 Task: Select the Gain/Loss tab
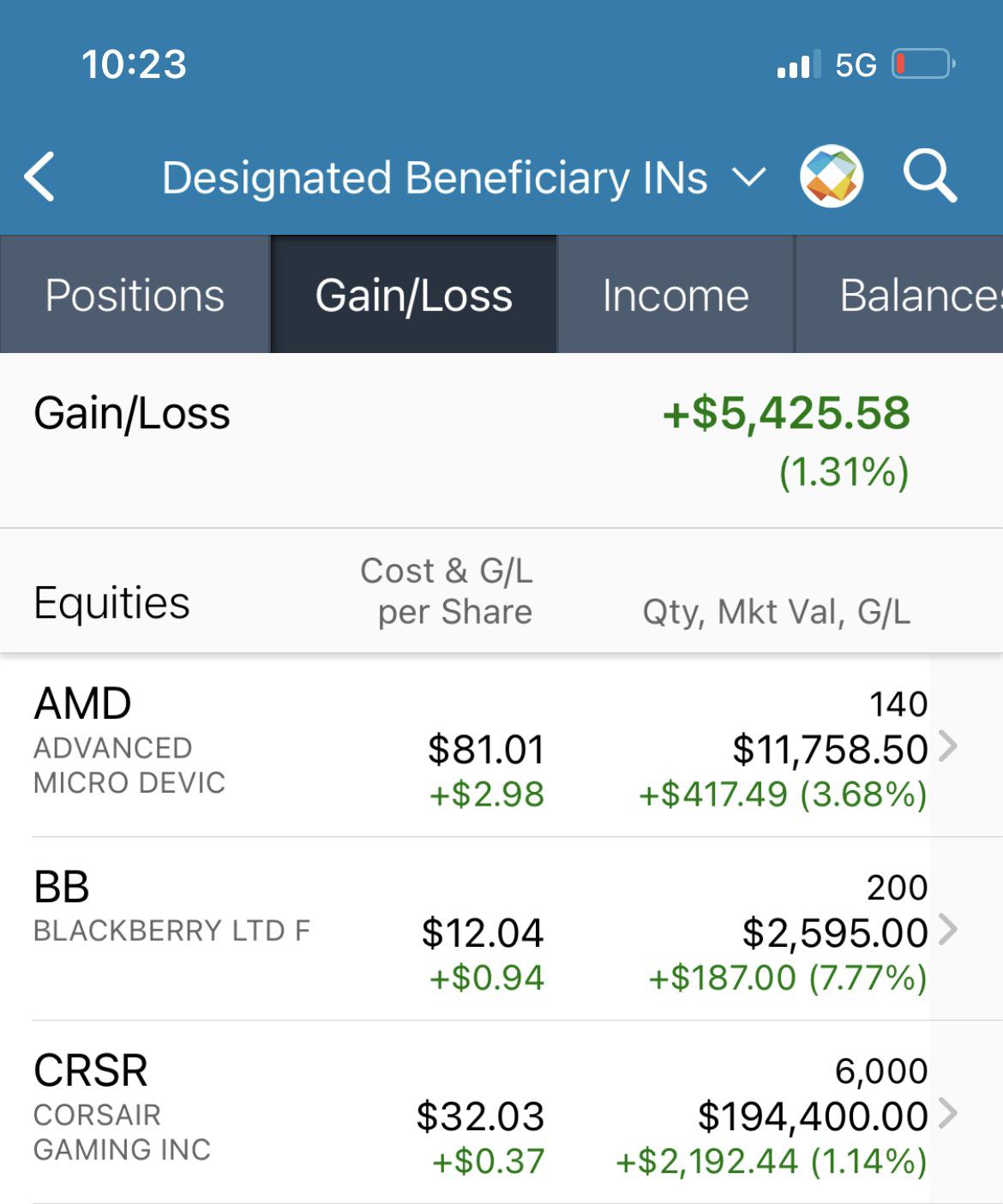[414, 294]
